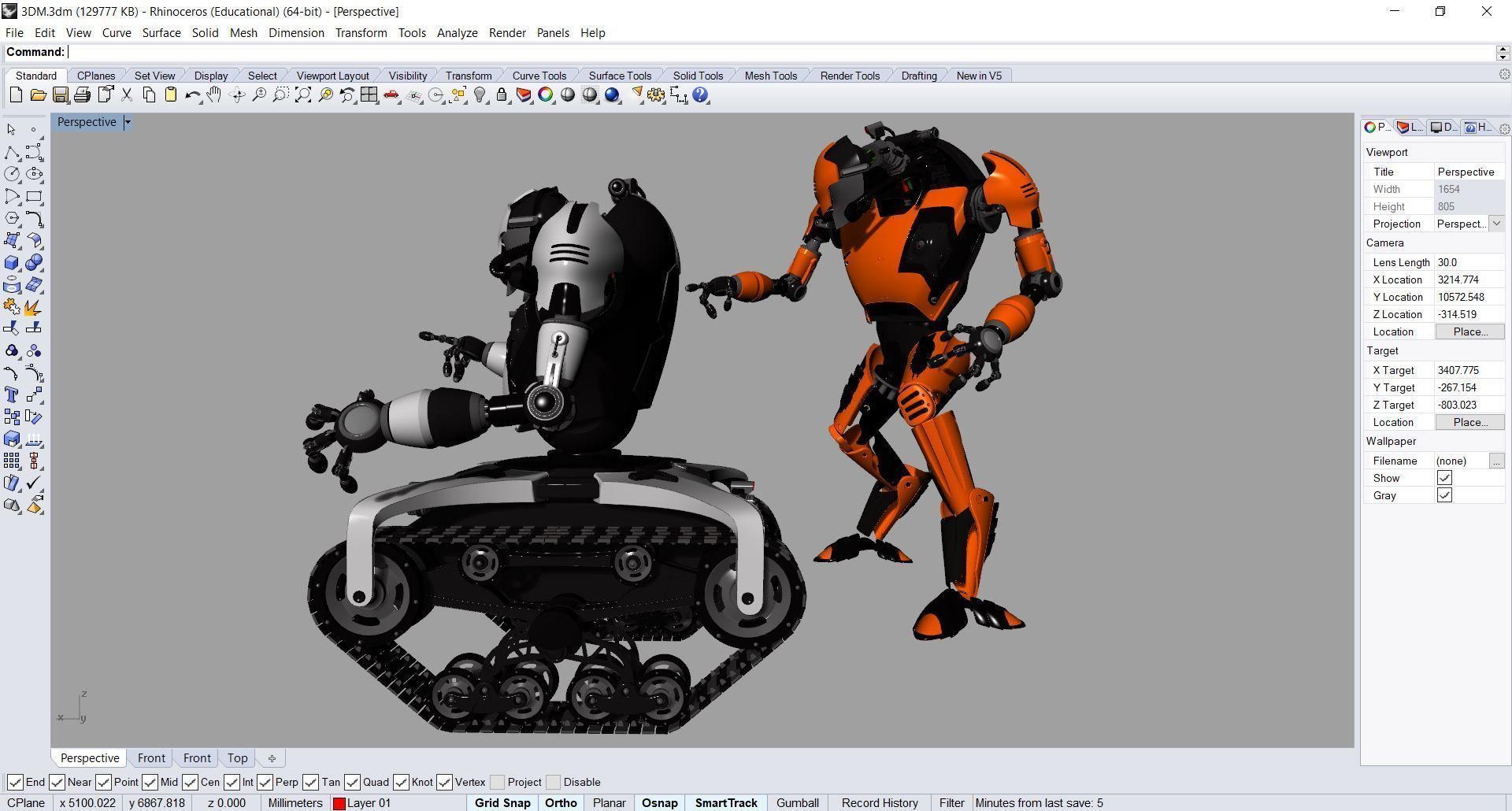Switch to the Set View toolbar tab

(x=154, y=76)
